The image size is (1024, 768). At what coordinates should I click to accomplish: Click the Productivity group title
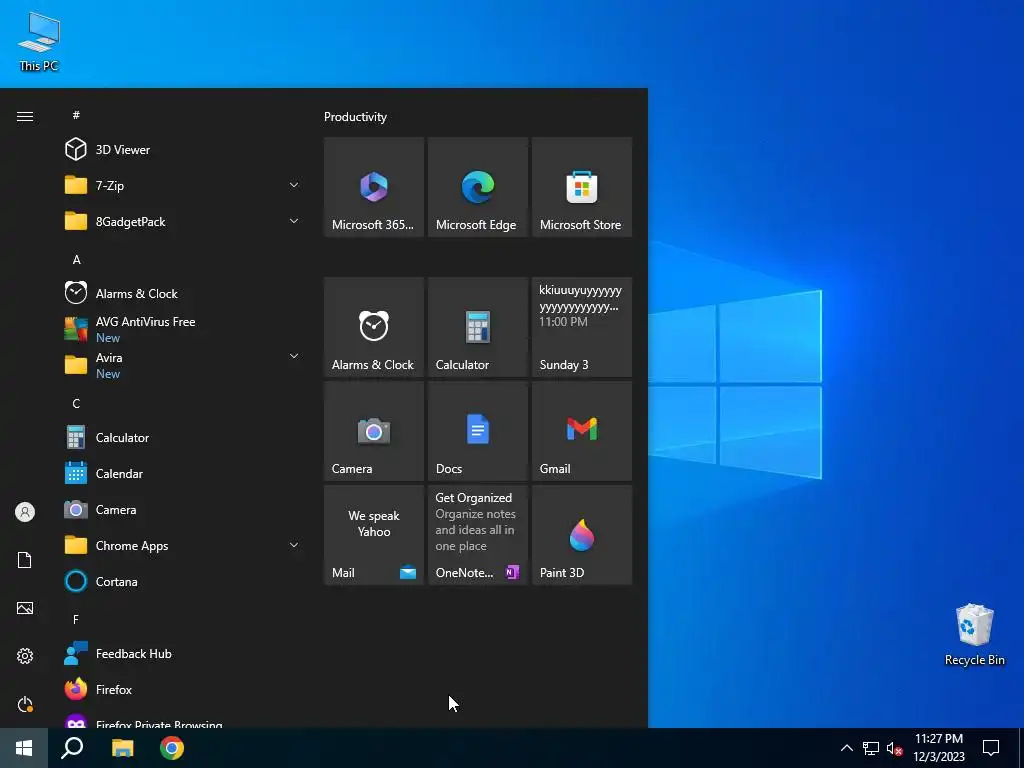click(x=355, y=117)
